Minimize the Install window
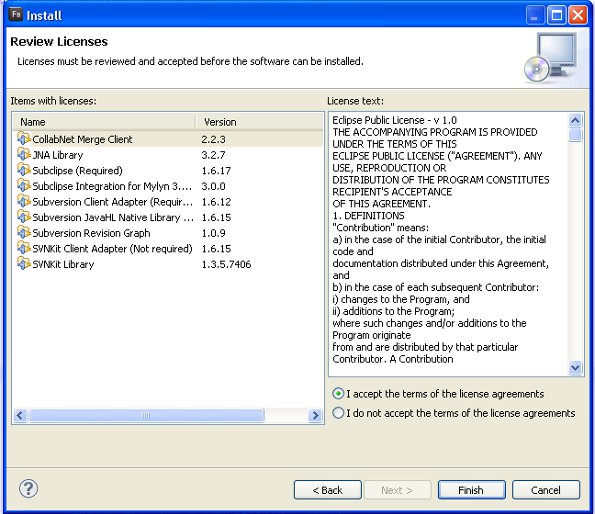The width and height of the screenshot is (595, 514). coord(535,15)
